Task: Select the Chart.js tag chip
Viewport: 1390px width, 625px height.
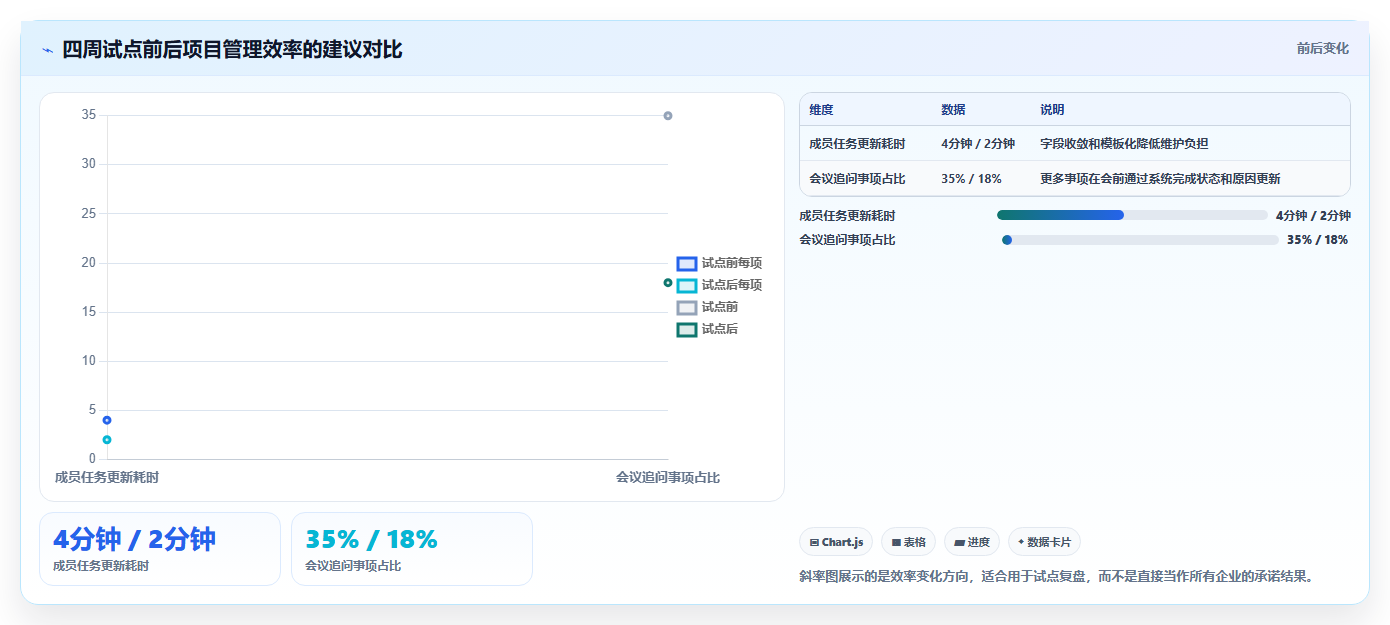Action: (836, 542)
